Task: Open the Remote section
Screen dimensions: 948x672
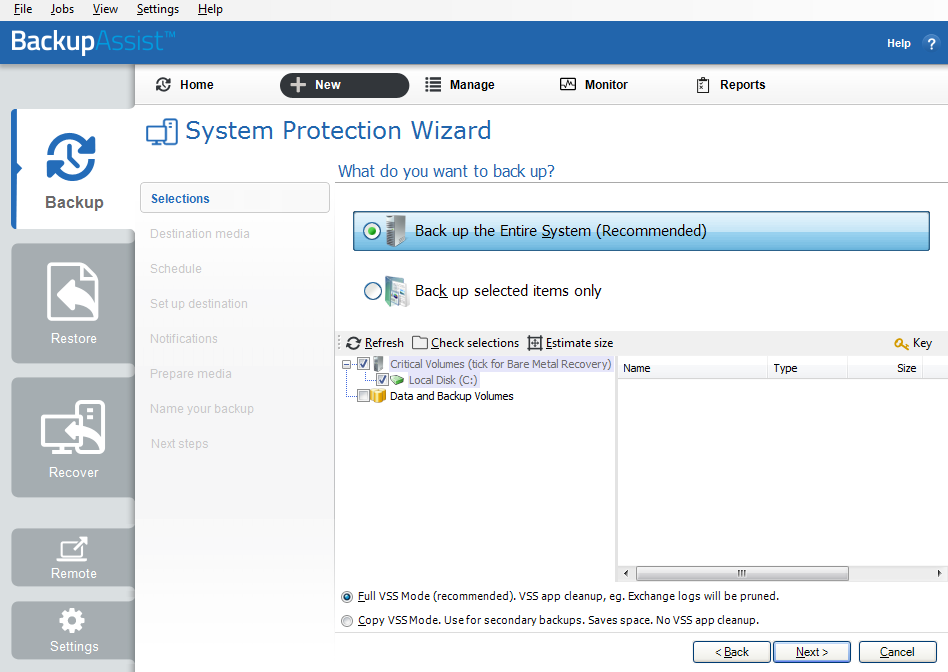Action: (73, 557)
